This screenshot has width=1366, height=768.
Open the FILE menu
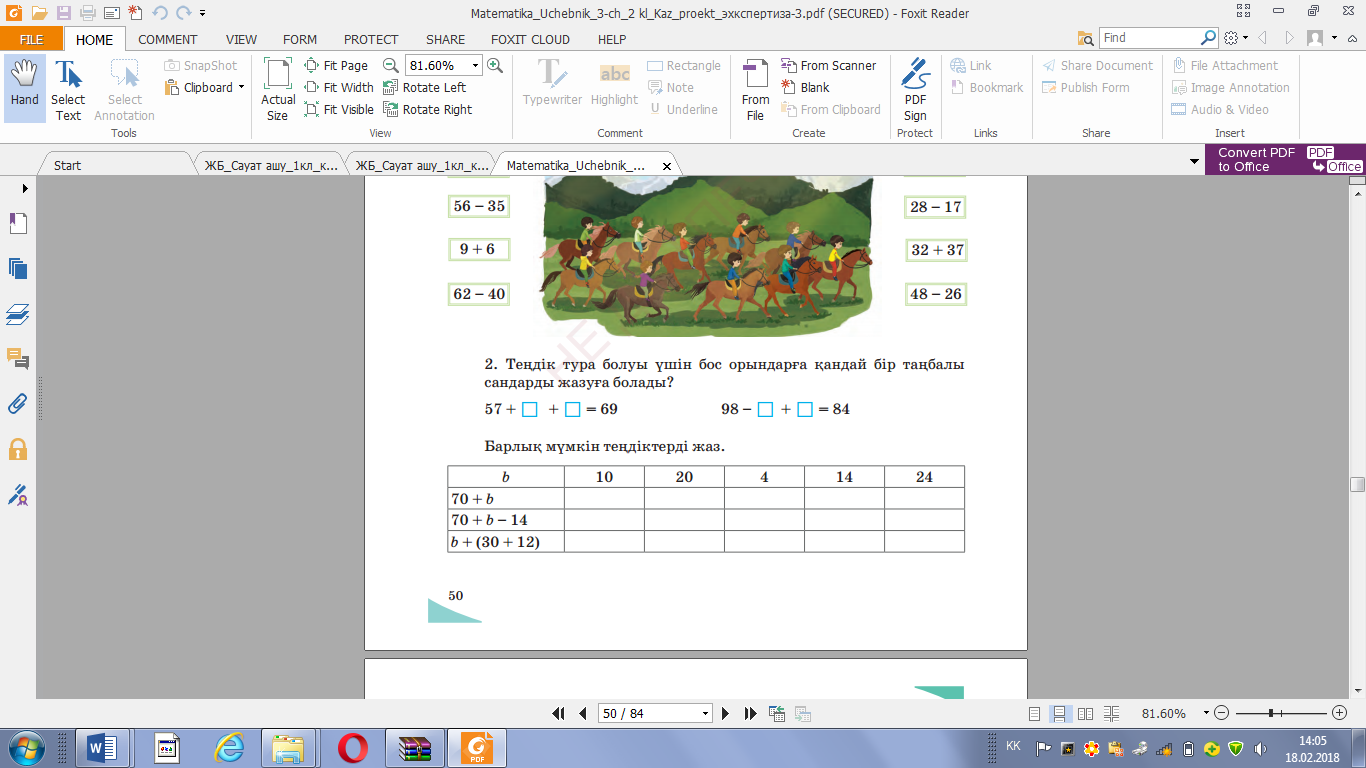31,40
